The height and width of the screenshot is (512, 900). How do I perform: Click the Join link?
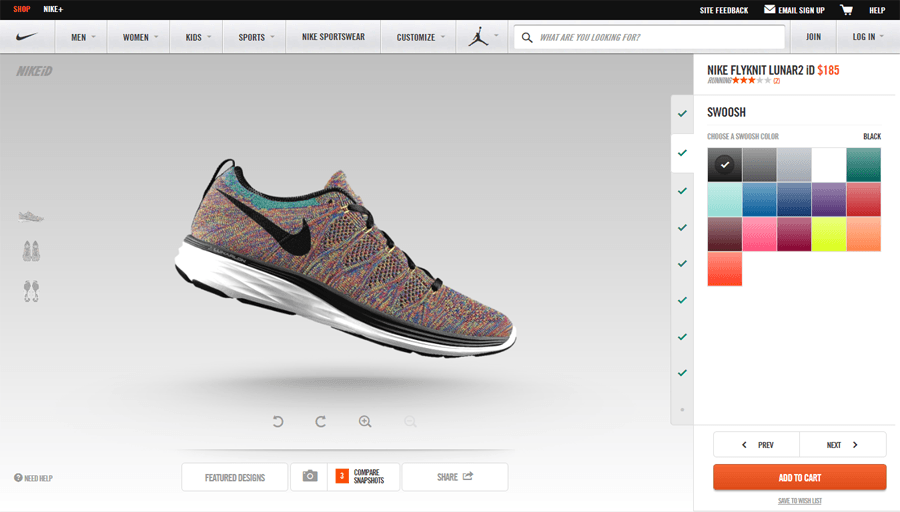click(813, 37)
